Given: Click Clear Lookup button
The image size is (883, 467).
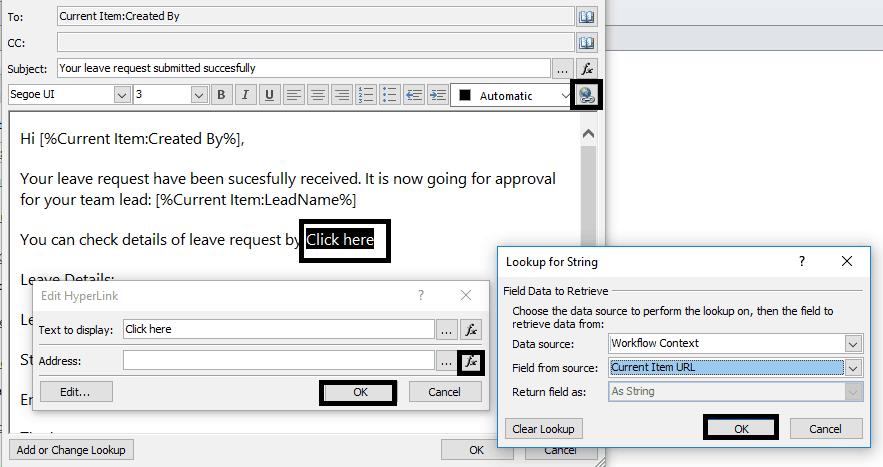Looking at the screenshot, I should click(543, 429).
